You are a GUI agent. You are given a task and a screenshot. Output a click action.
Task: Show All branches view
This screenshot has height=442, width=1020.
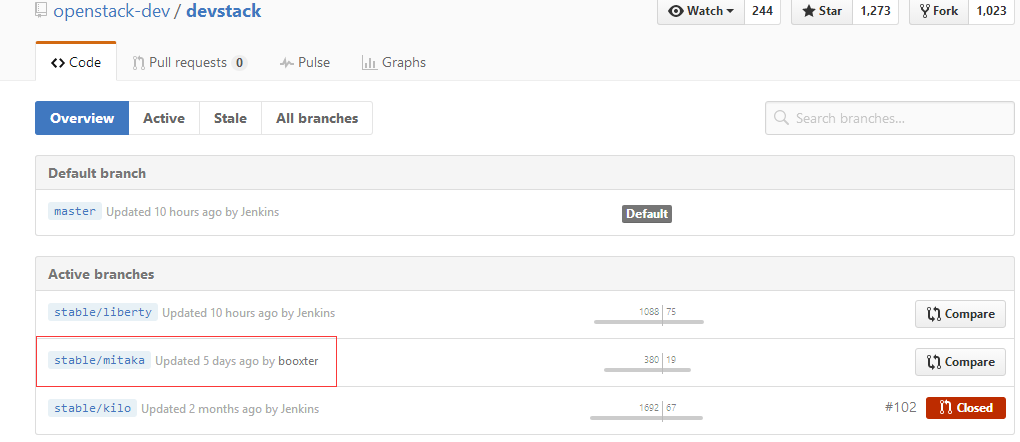click(x=316, y=118)
